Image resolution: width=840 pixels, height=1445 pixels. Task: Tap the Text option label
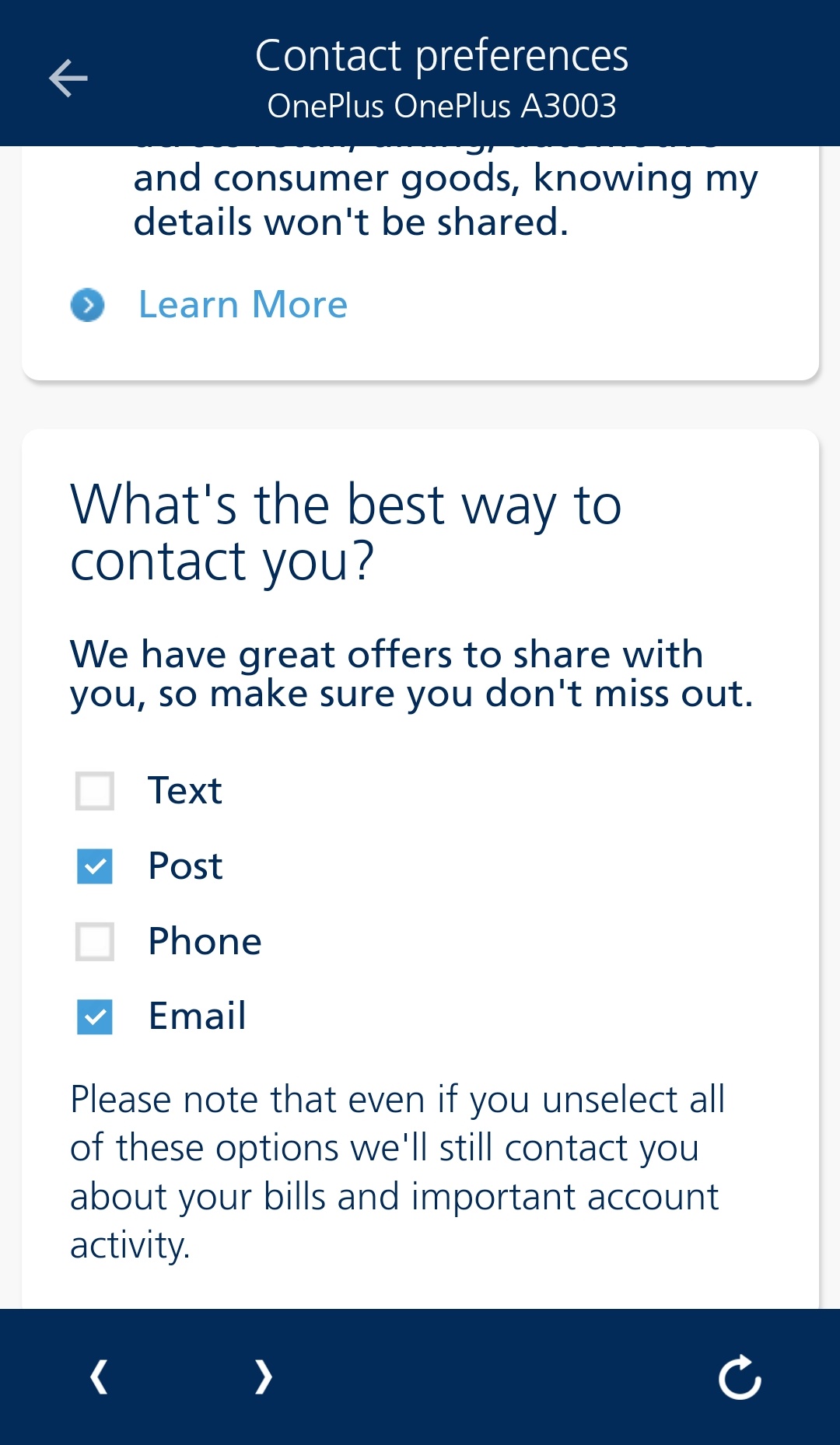click(x=185, y=791)
